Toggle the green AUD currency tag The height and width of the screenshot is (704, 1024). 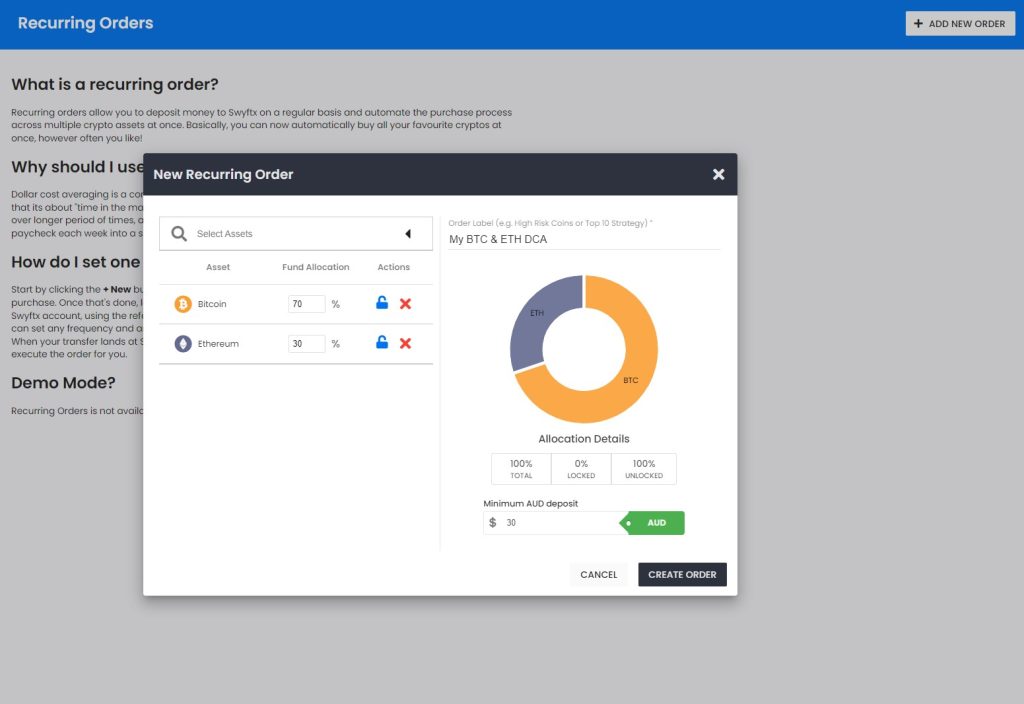(x=655, y=522)
